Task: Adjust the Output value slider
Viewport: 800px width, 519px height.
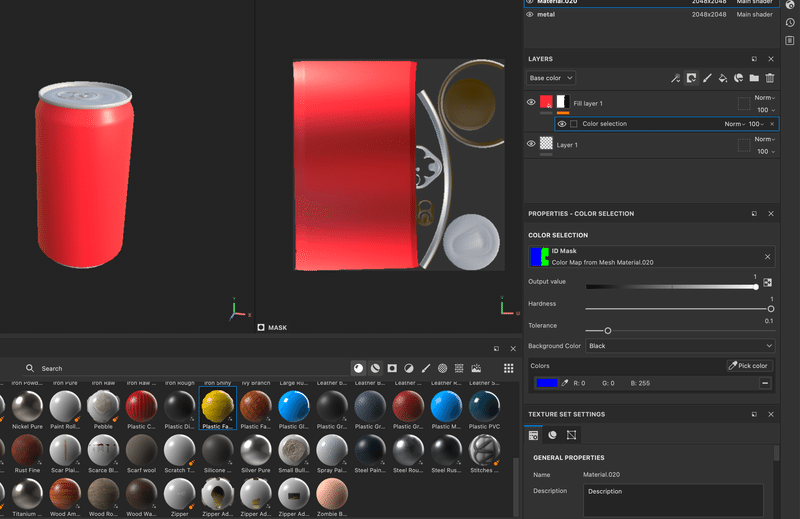Action: (x=672, y=287)
